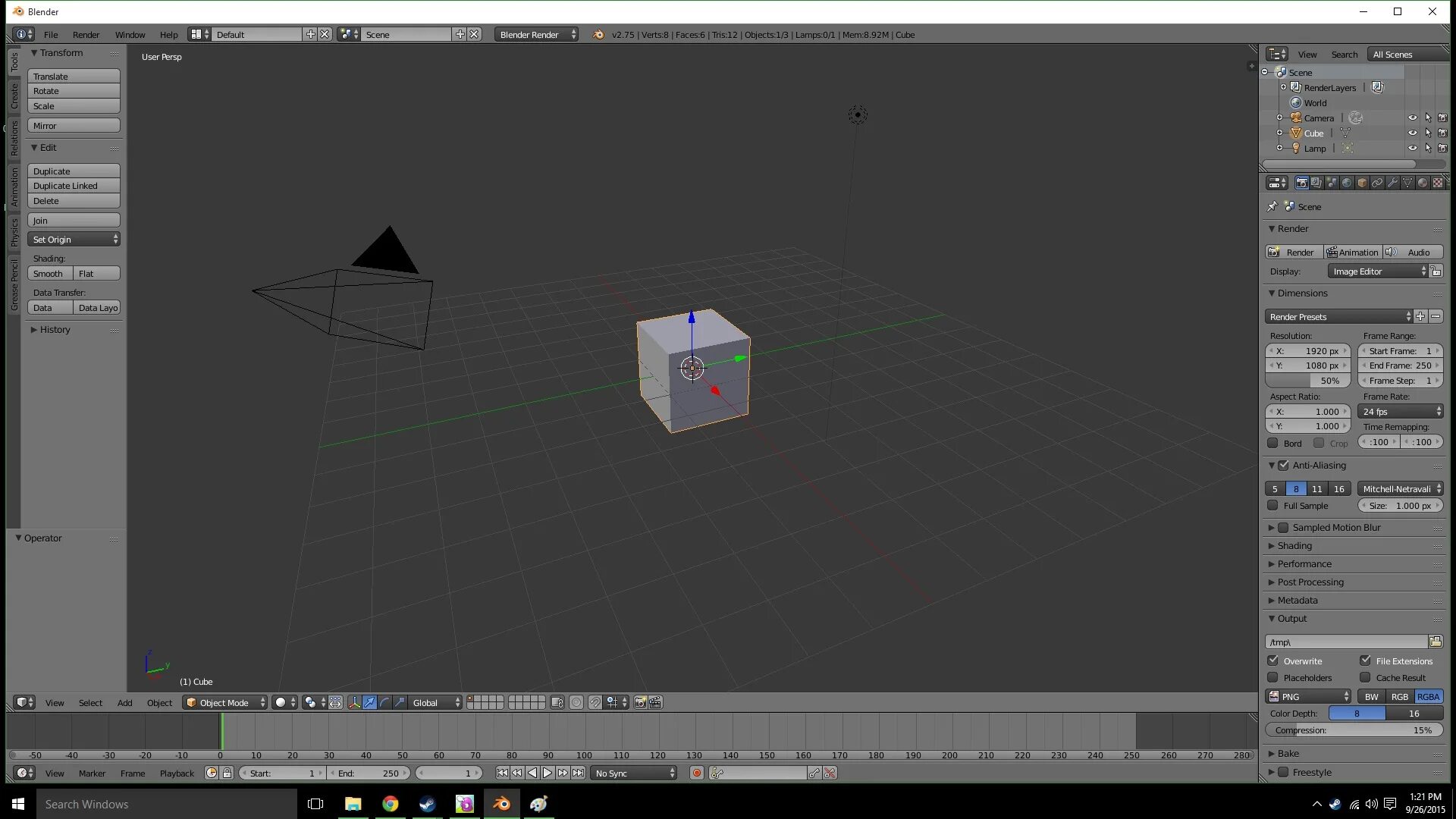Open Steam from the Windows taskbar
This screenshot has width=1456, height=819.
pyautogui.click(x=427, y=804)
